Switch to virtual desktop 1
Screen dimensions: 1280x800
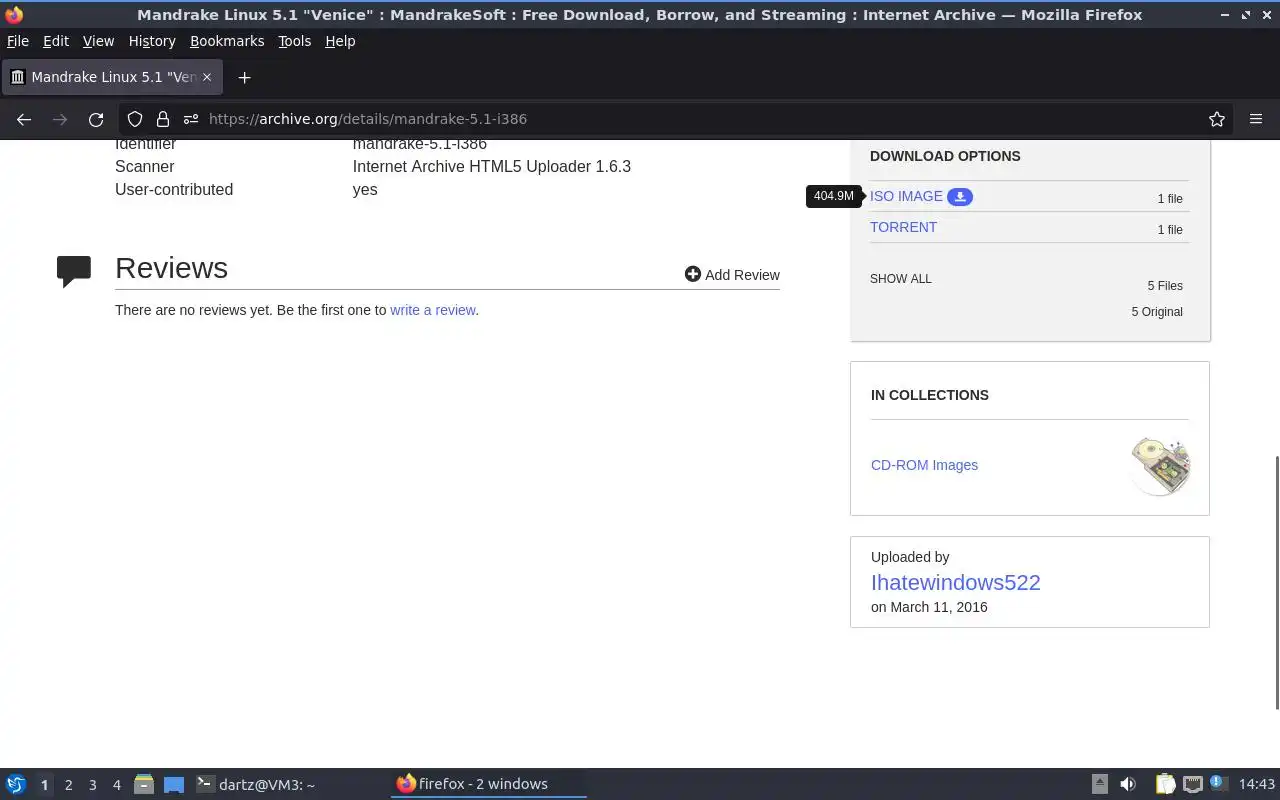tap(44, 785)
